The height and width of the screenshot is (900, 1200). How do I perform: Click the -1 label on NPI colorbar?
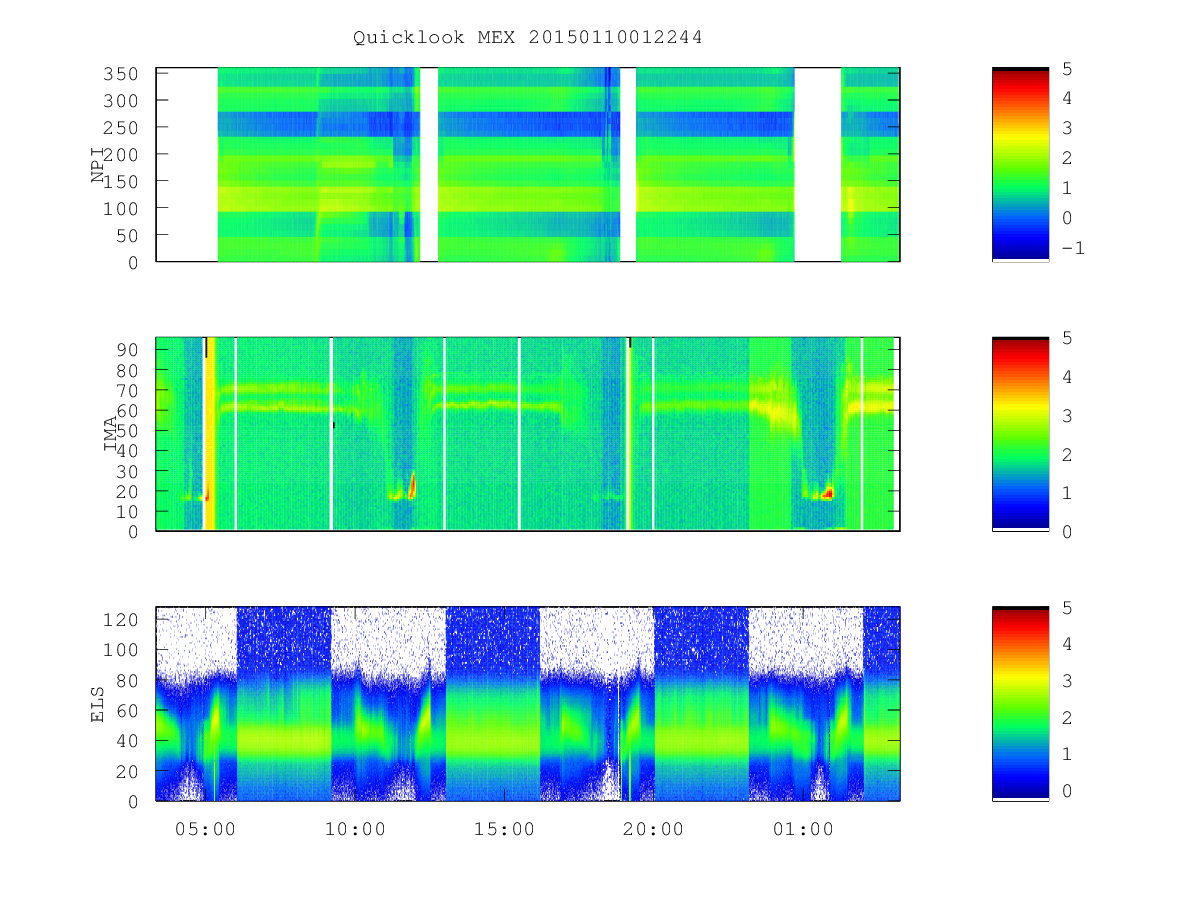click(x=1072, y=248)
